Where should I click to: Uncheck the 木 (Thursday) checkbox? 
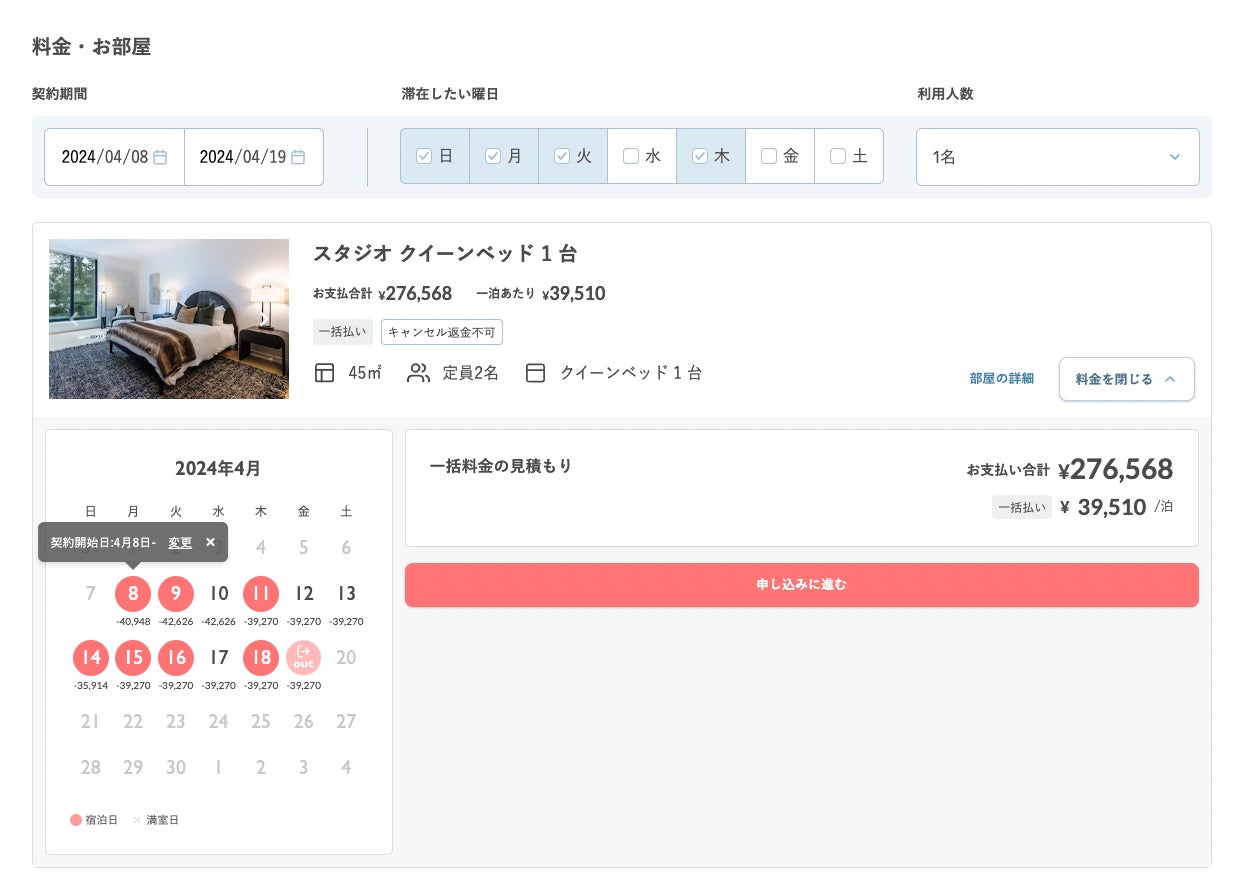(x=700, y=156)
